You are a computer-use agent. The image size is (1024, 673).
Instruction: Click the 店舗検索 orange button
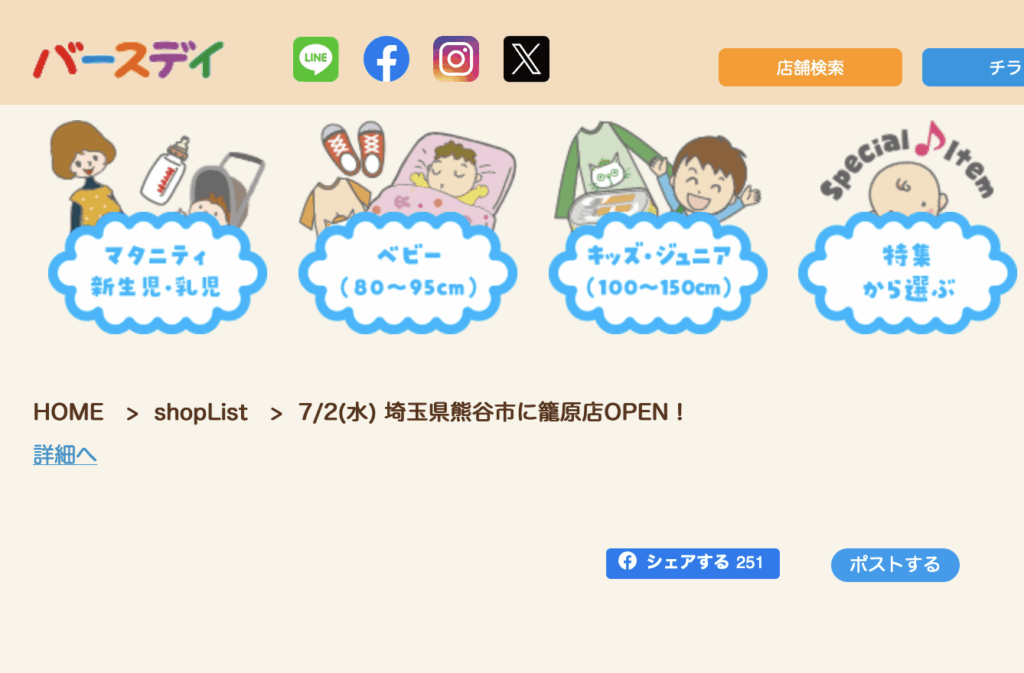(810, 67)
